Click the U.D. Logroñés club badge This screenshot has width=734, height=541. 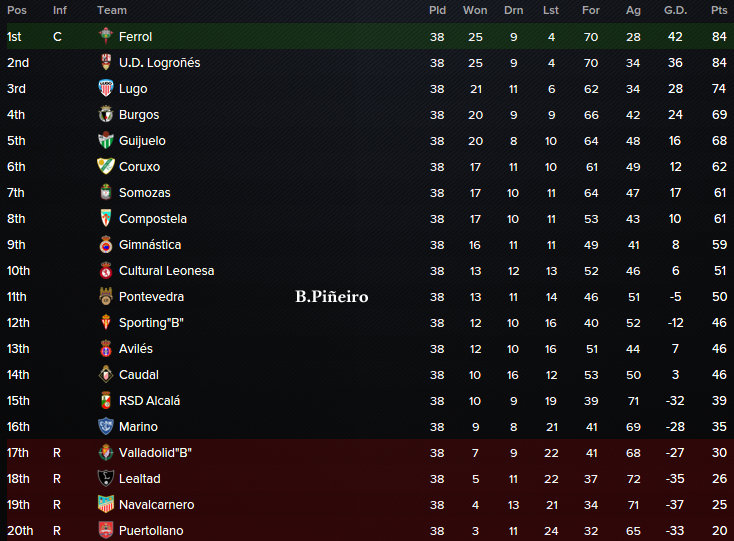click(x=106, y=62)
